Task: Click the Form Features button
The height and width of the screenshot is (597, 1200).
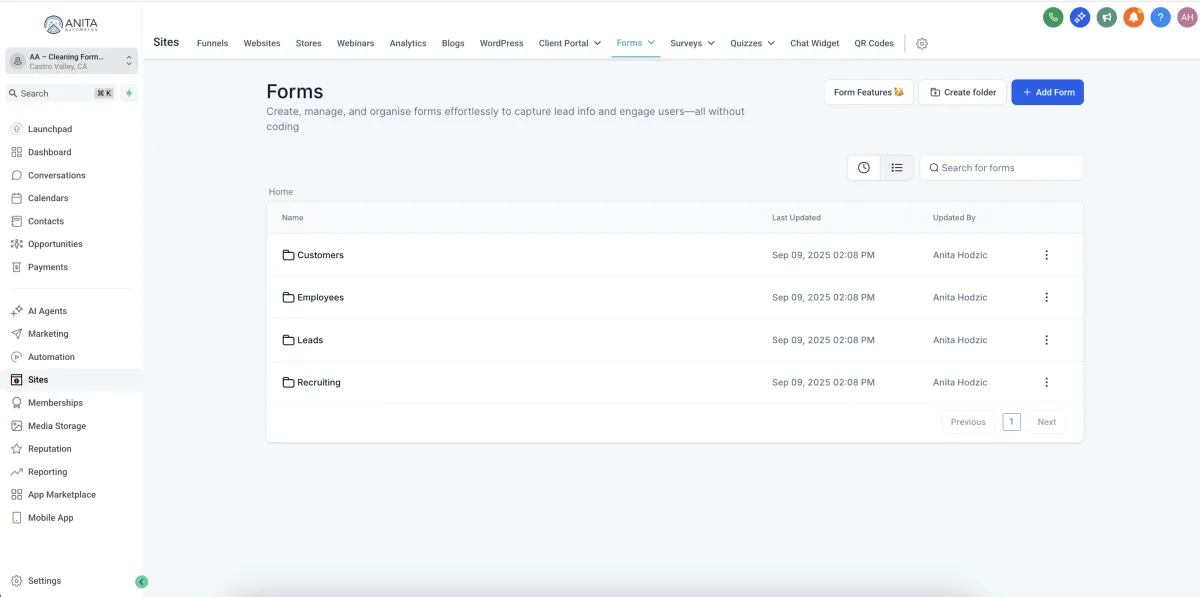Action: pyautogui.click(x=869, y=92)
